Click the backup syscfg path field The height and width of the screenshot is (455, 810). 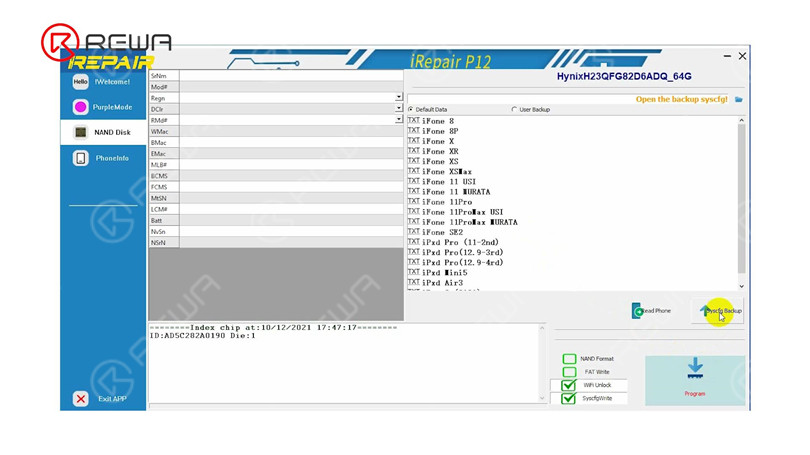tap(568, 99)
